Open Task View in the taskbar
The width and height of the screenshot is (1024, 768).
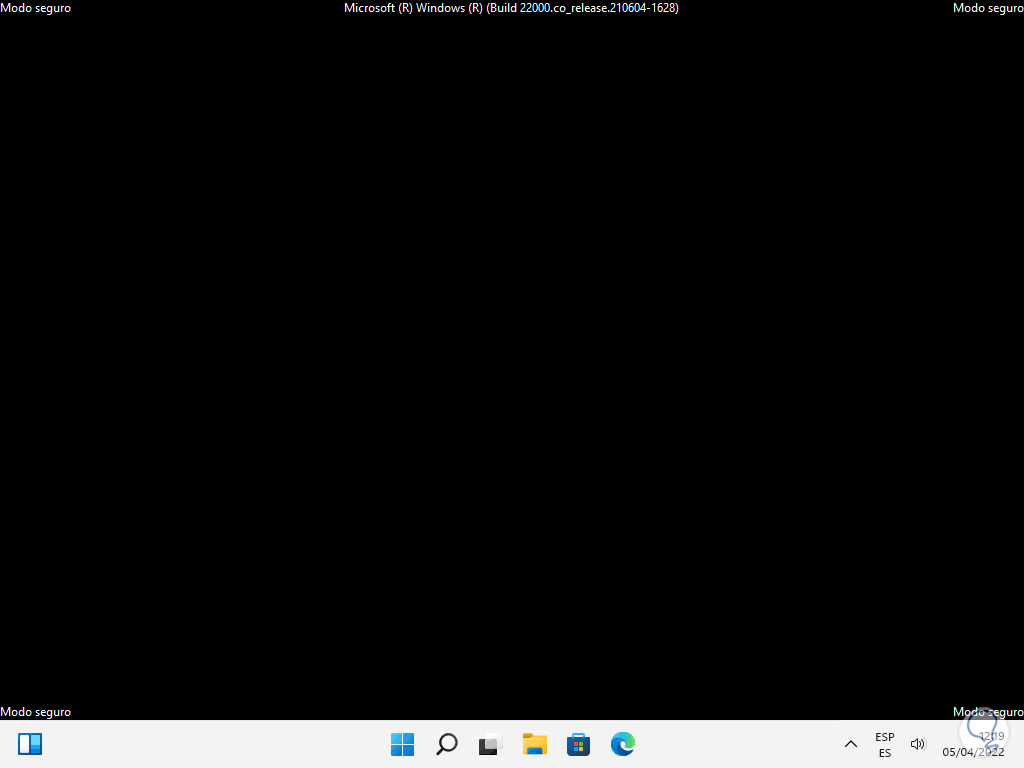tap(490, 744)
